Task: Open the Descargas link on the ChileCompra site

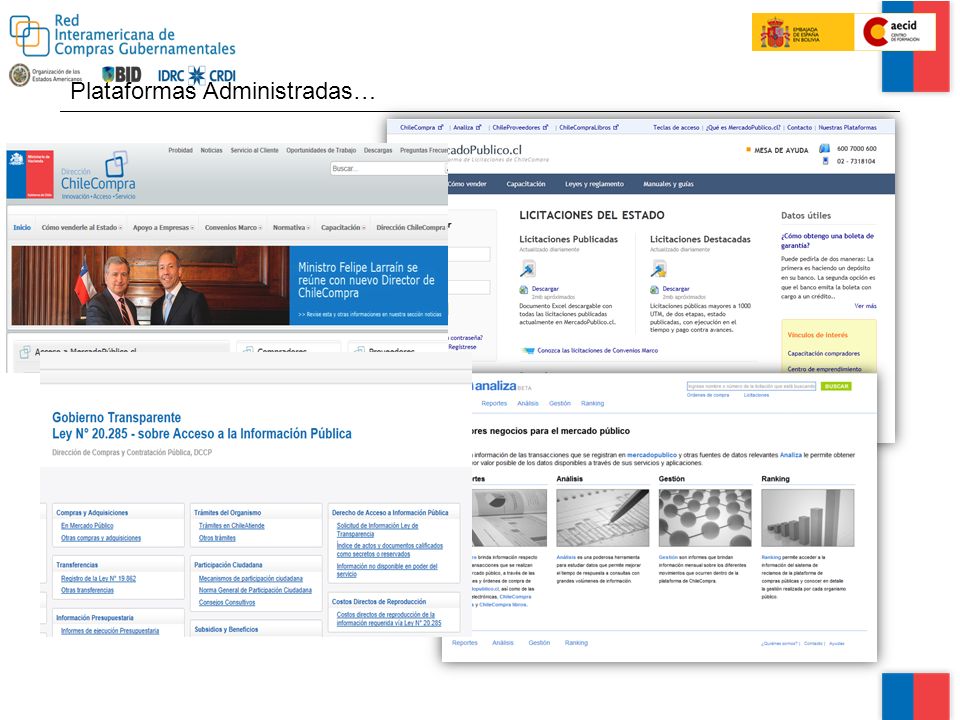Action: click(x=378, y=150)
